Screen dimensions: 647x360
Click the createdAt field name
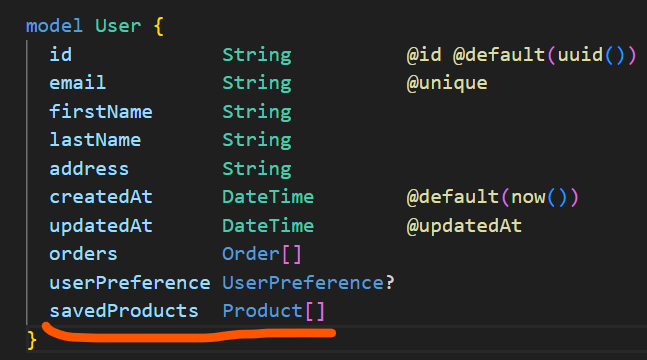click(101, 197)
